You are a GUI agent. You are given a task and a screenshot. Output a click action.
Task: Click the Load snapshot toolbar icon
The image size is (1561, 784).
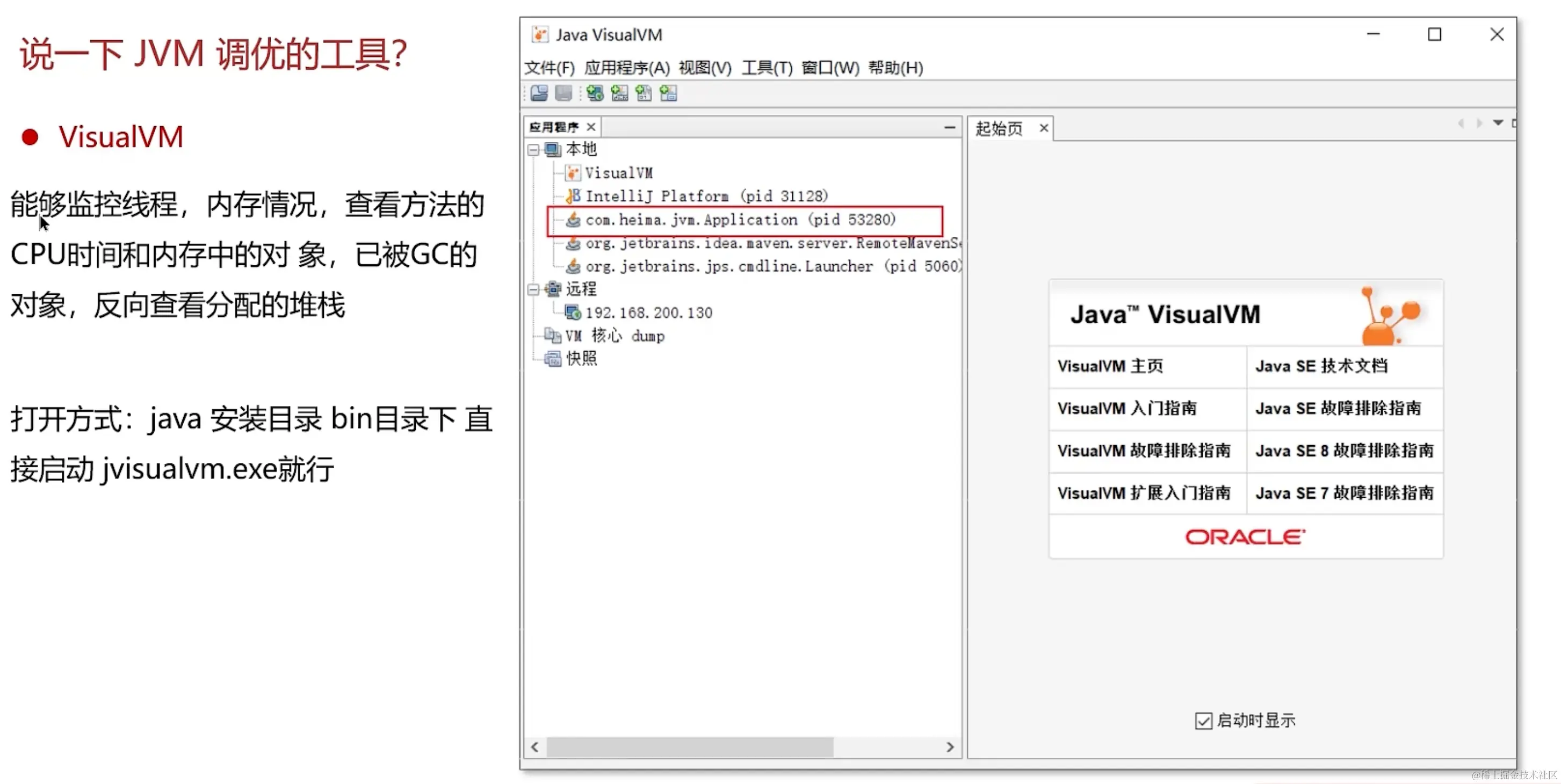[539, 93]
